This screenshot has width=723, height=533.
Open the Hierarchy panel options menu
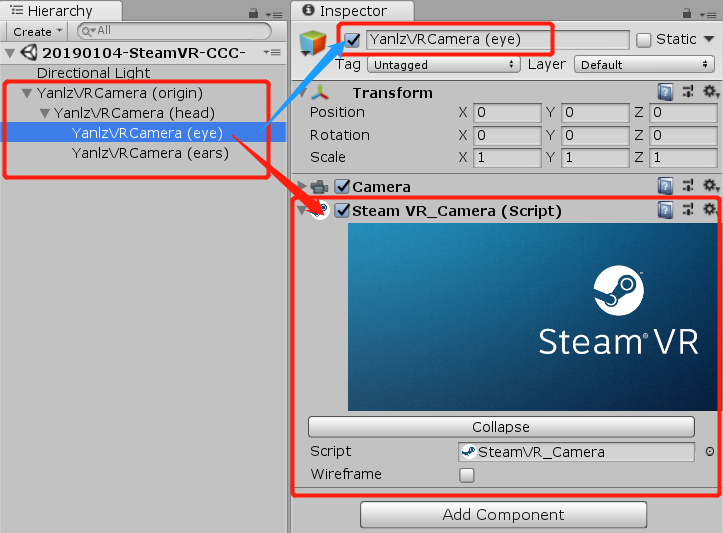click(274, 15)
